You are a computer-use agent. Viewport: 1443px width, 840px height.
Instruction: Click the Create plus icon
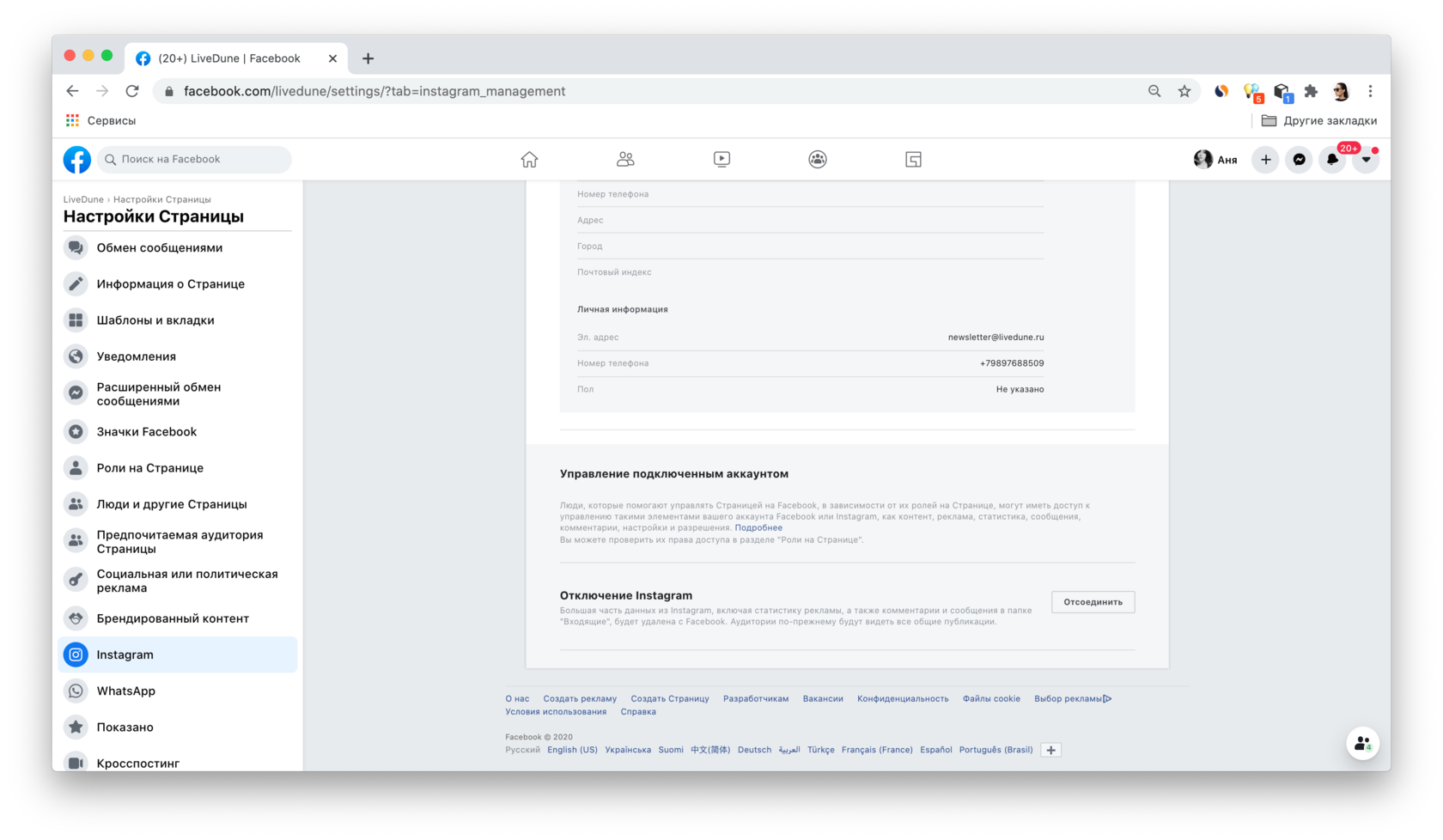[x=1265, y=160]
